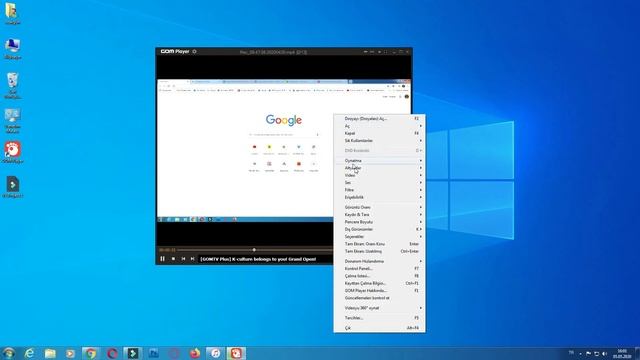
Task: Open the dark file icon at bottom of desktop
Action: click(x=13, y=187)
